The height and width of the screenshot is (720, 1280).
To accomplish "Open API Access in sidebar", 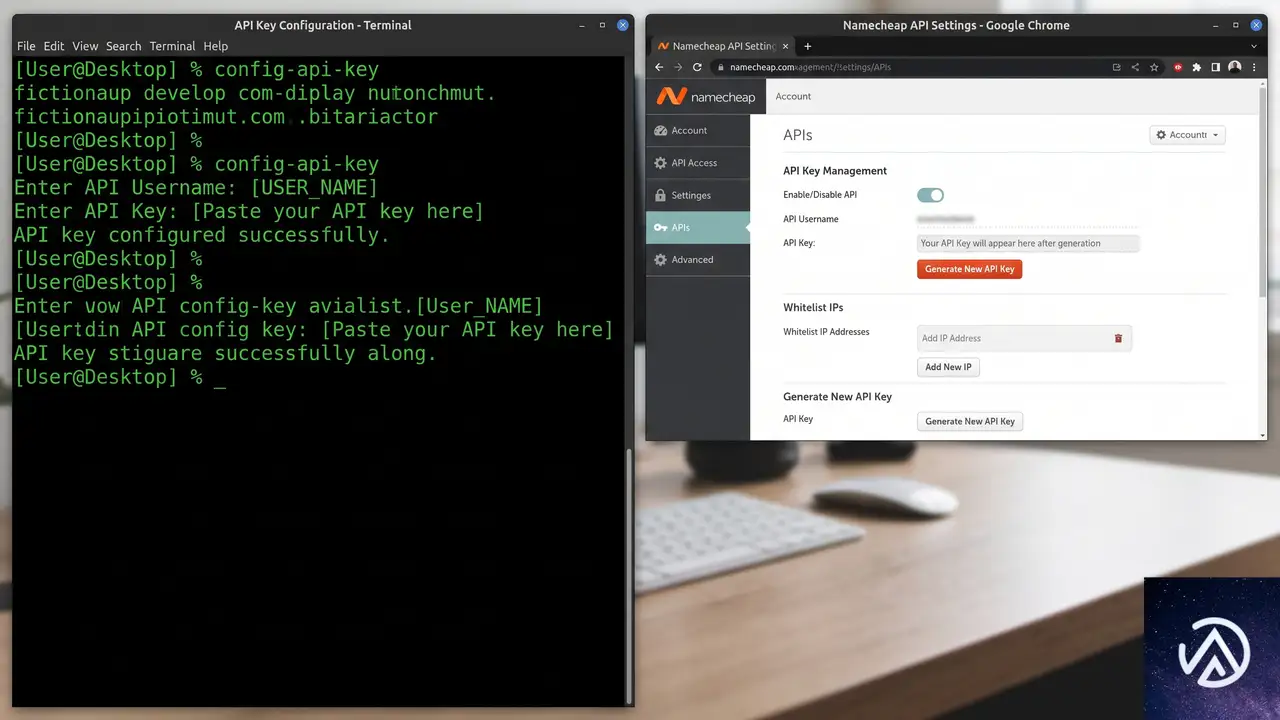I will (x=698, y=163).
